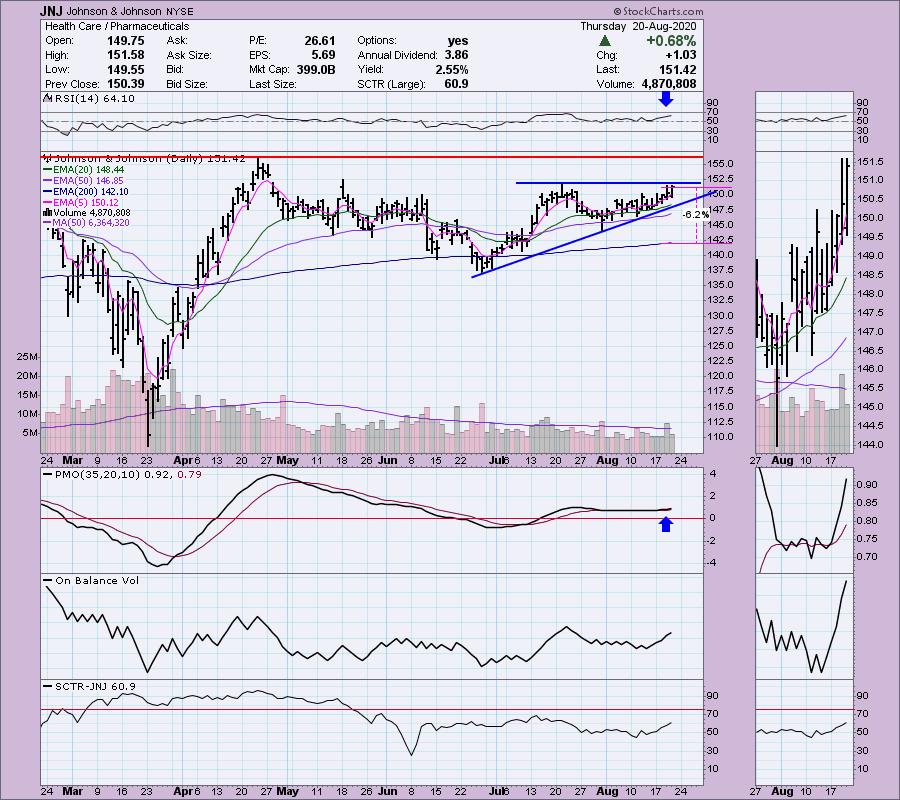Click the date 'Thursday 20-Aug-2020'
This screenshot has width=900, height=800.
638,26
